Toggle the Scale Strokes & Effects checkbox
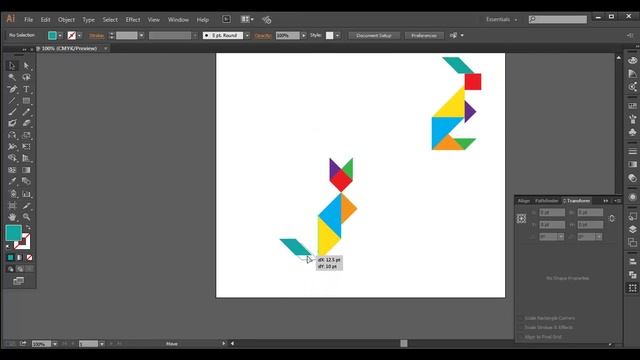This screenshot has height=360, width=640. 520,327
